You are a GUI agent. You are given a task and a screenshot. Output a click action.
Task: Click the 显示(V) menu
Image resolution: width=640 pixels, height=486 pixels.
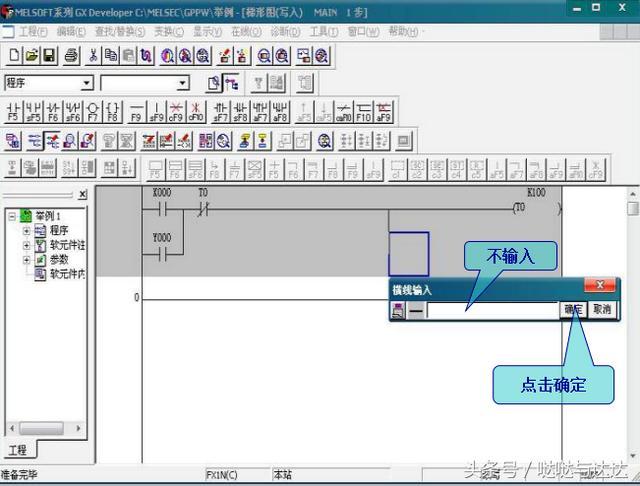click(x=207, y=32)
